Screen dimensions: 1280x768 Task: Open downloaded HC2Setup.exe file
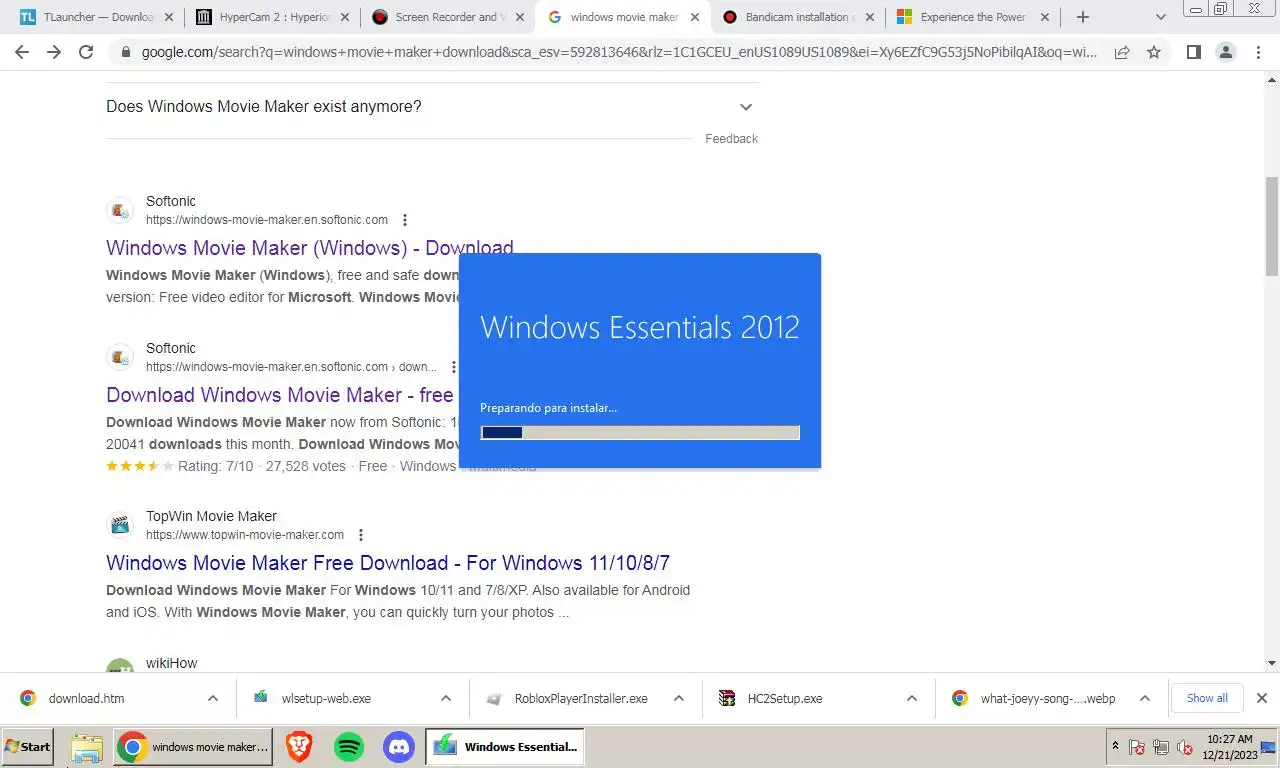click(x=785, y=698)
